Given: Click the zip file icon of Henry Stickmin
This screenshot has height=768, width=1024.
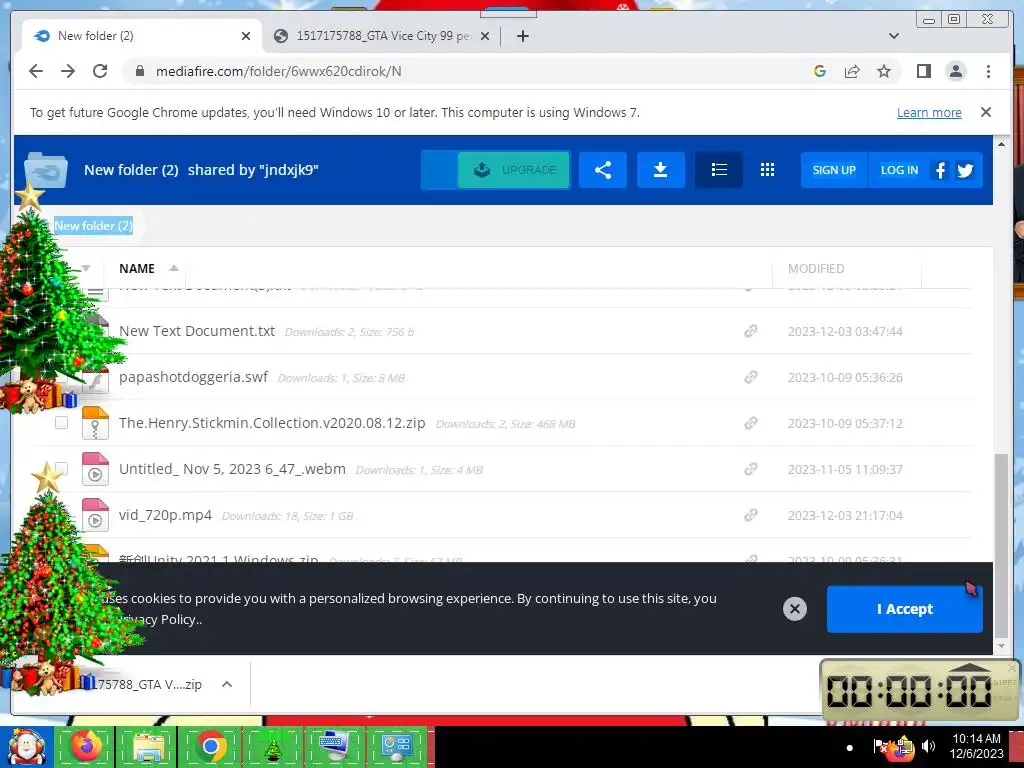Looking at the screenshot, I should coord(95,423).
